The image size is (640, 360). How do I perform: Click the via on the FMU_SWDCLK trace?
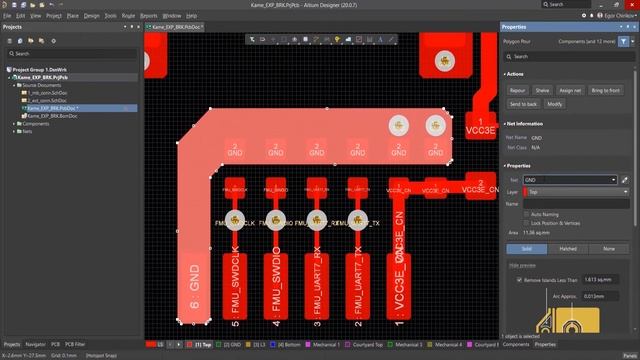point(235,220)
